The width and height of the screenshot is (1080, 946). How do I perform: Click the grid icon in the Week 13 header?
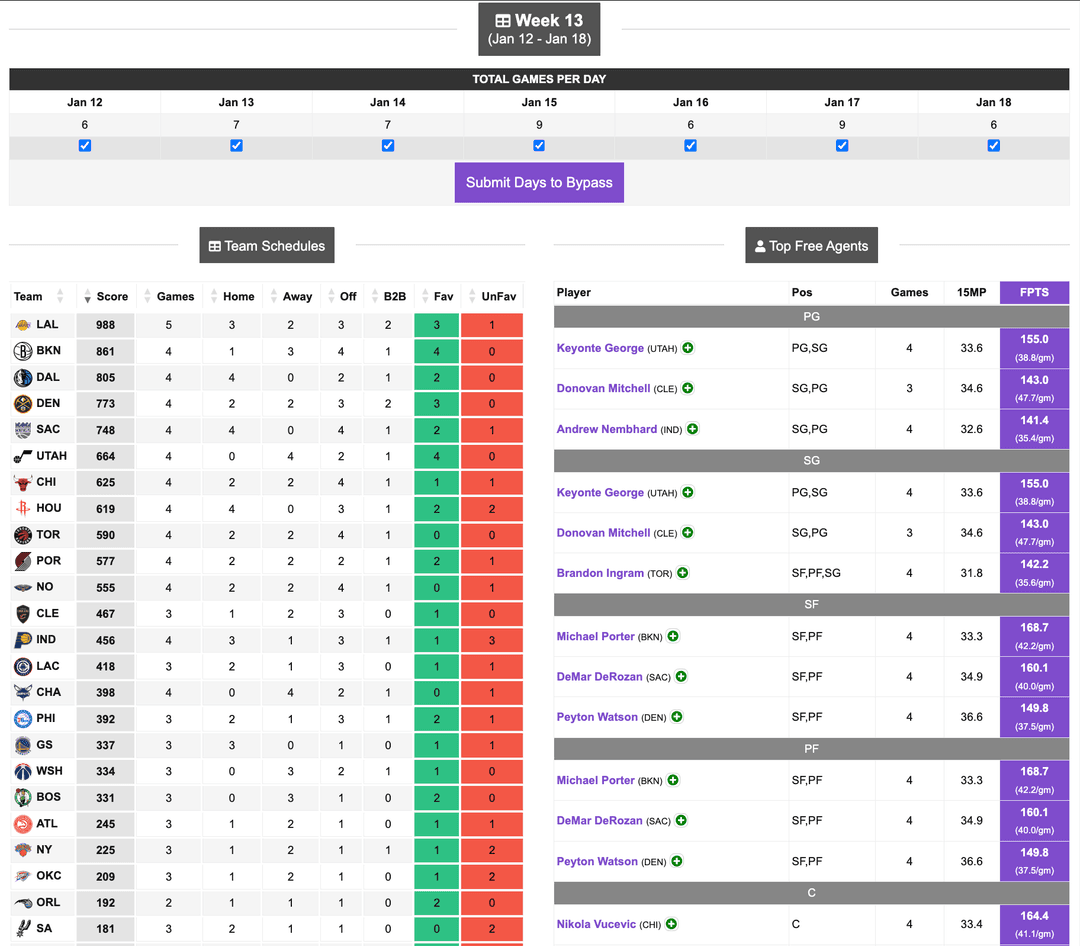[503, 20]
